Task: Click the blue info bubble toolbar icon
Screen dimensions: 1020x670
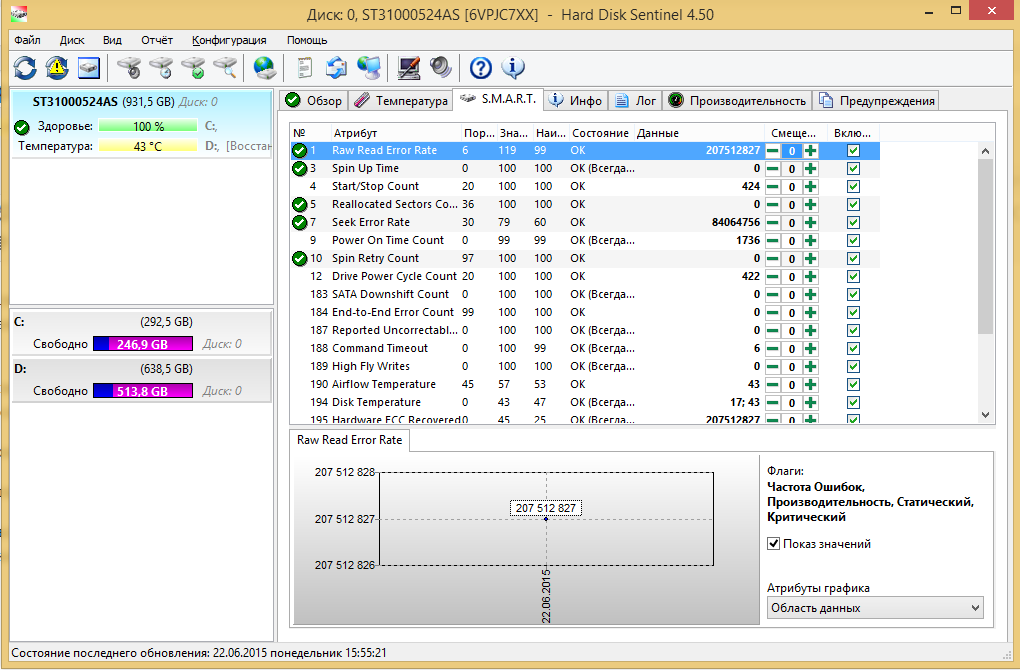Action: point(513,68)
